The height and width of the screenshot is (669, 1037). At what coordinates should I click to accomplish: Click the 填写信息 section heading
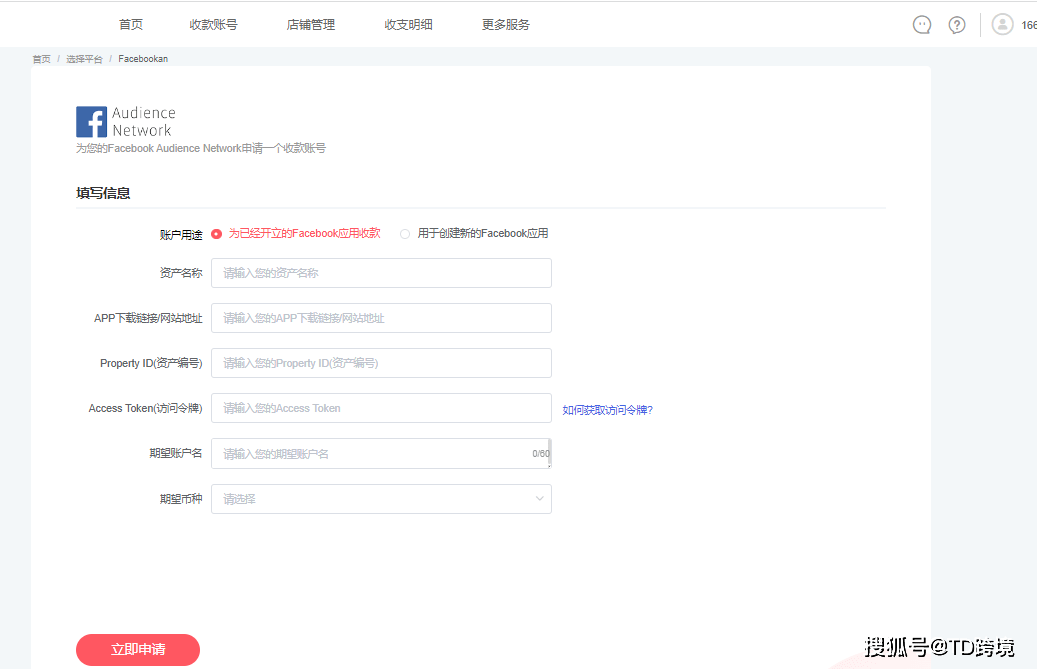103,193
